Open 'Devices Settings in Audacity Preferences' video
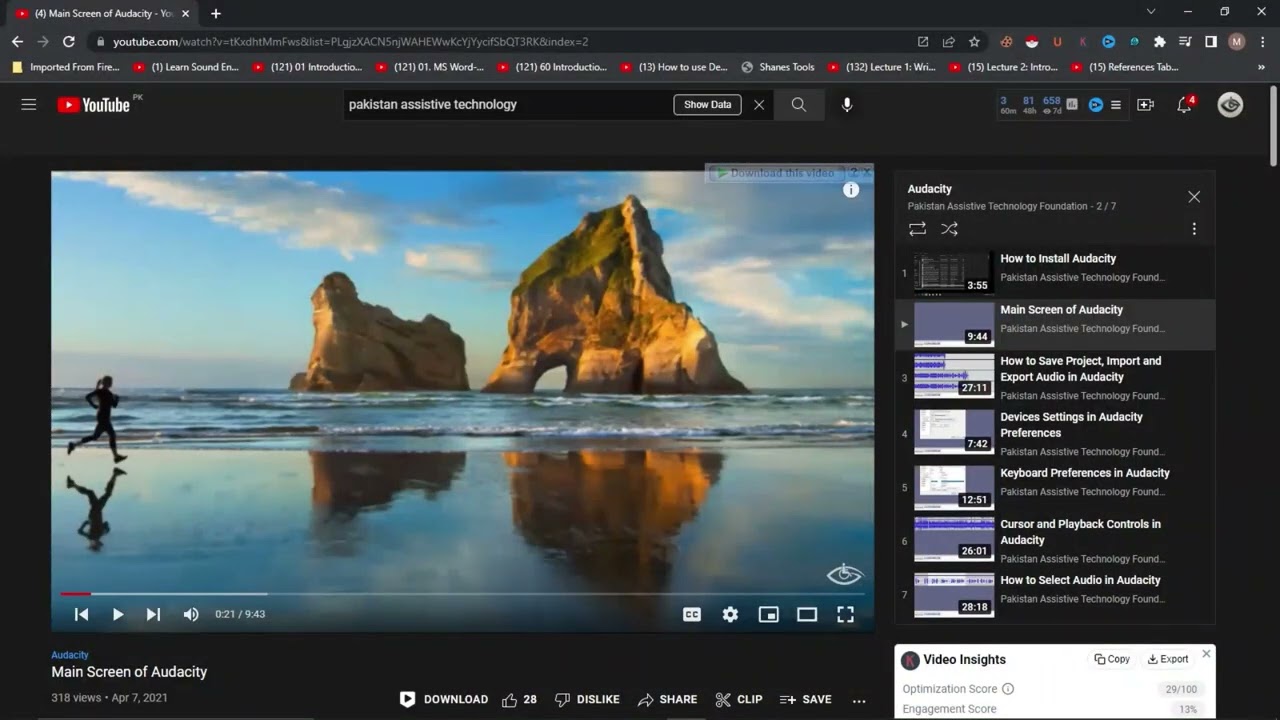 pos(1055,434)
